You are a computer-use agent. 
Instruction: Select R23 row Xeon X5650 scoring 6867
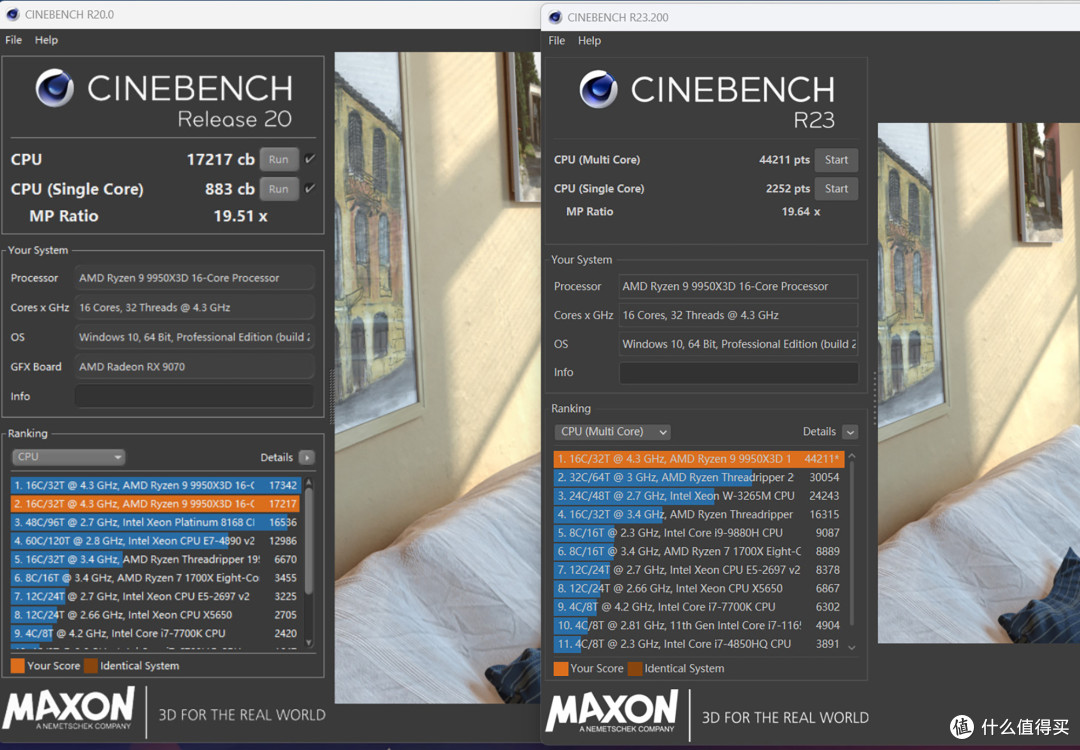pos(698,589)
